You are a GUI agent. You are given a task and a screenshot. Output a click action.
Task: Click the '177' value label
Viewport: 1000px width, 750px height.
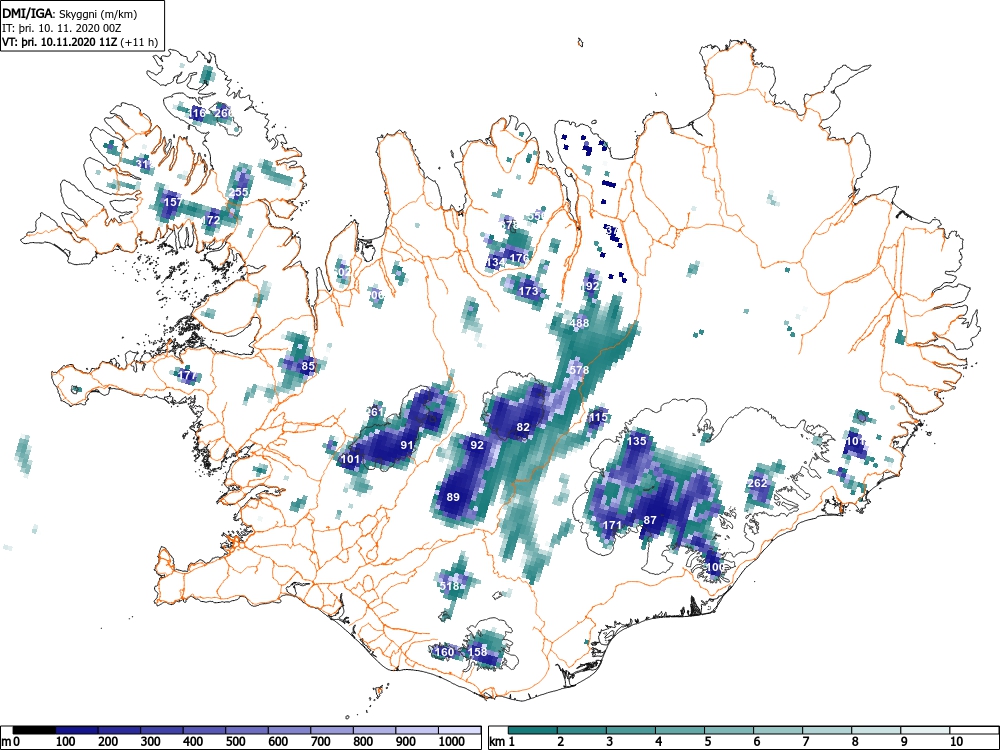[x=188, y=376]
